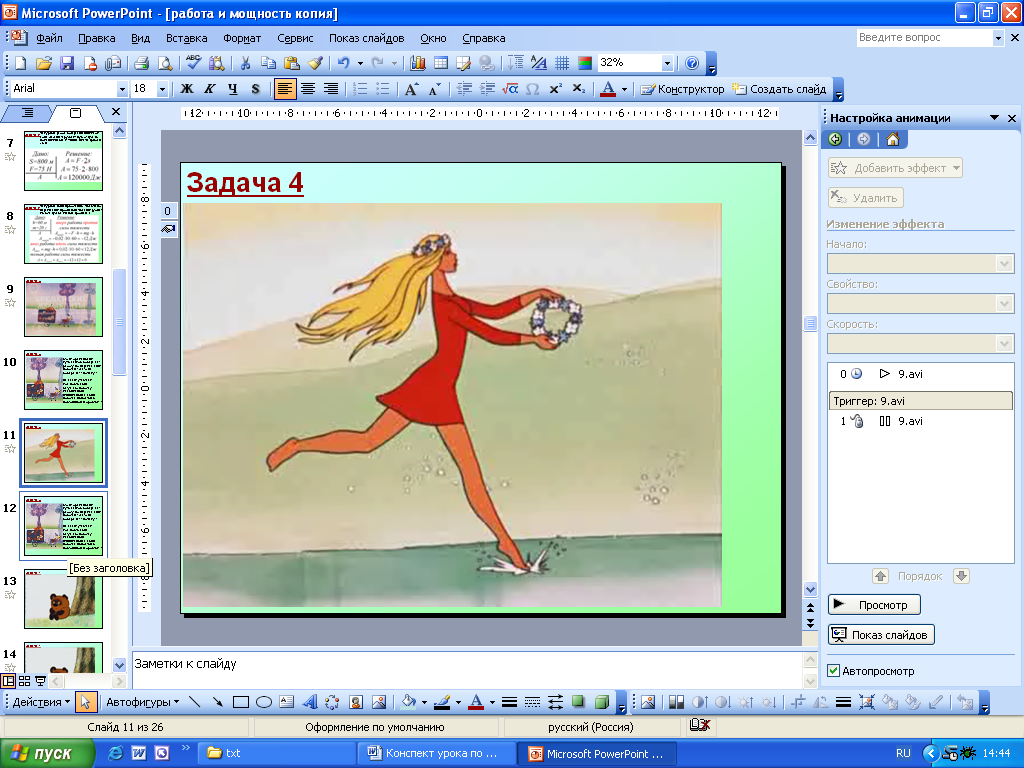Open the Свойство dropdown

click(1004, 304)
